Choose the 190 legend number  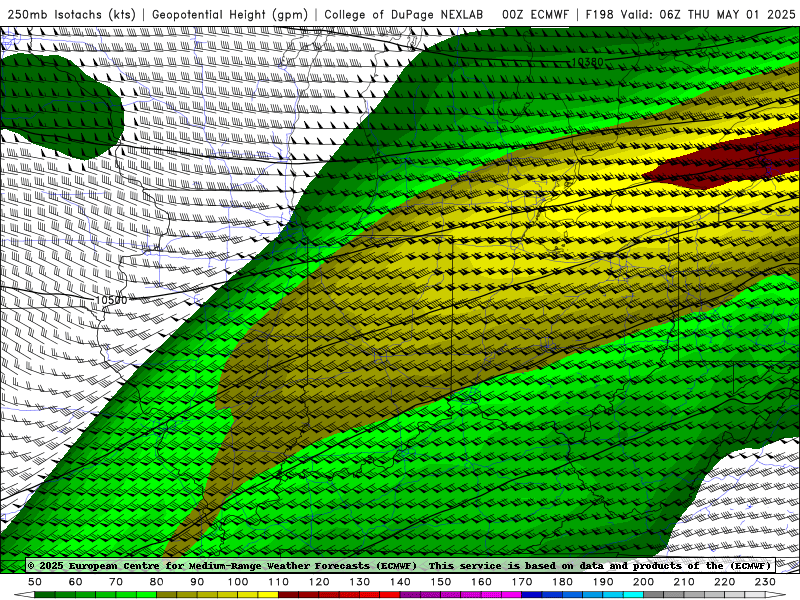tap(603, 582)
